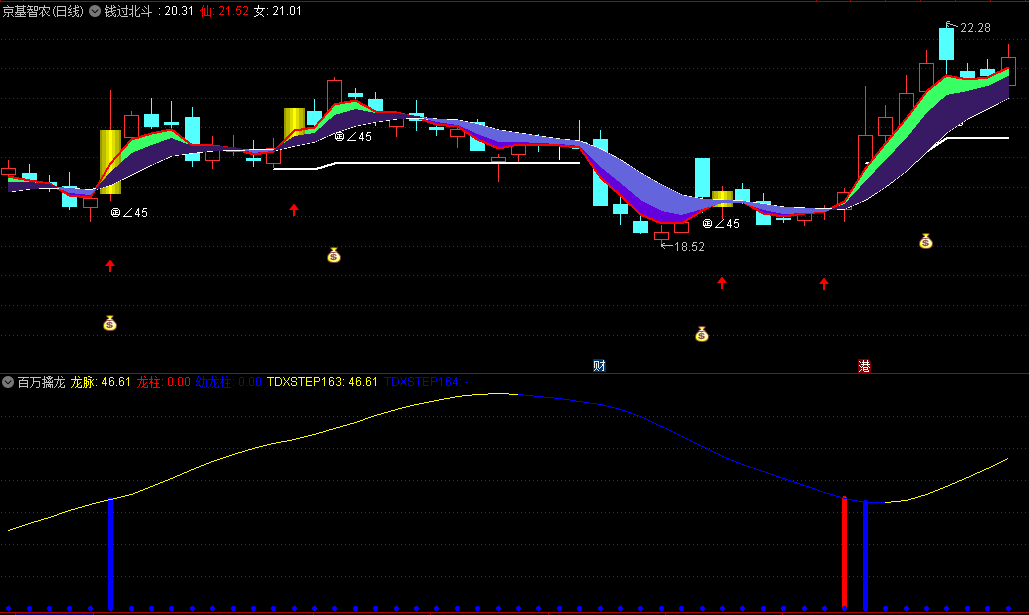Click the 财 info marker icon
Viewport: 1029px width, 615px height.
pyautogui.click(x=599, y=366)
